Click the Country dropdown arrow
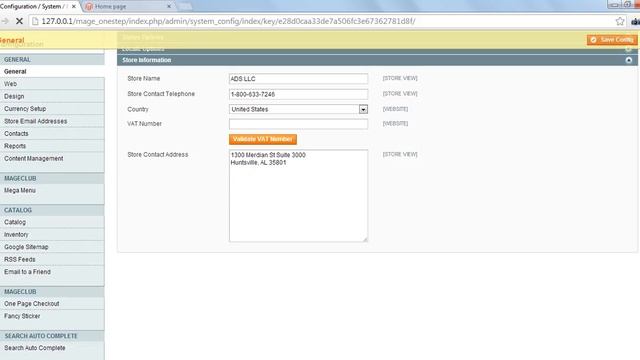Image resolution: width=640 pixels, height=360 pixels. [x=363, y=109]
